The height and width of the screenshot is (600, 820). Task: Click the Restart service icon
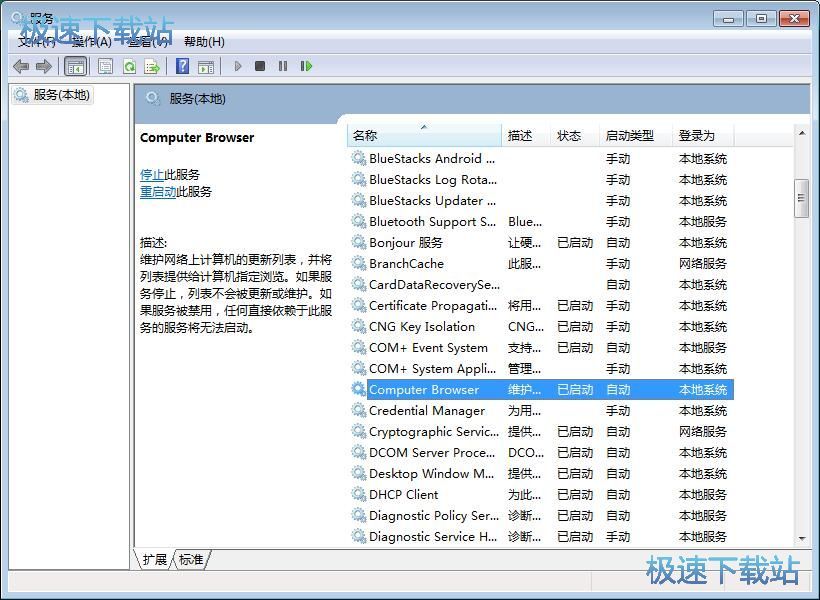306,66
